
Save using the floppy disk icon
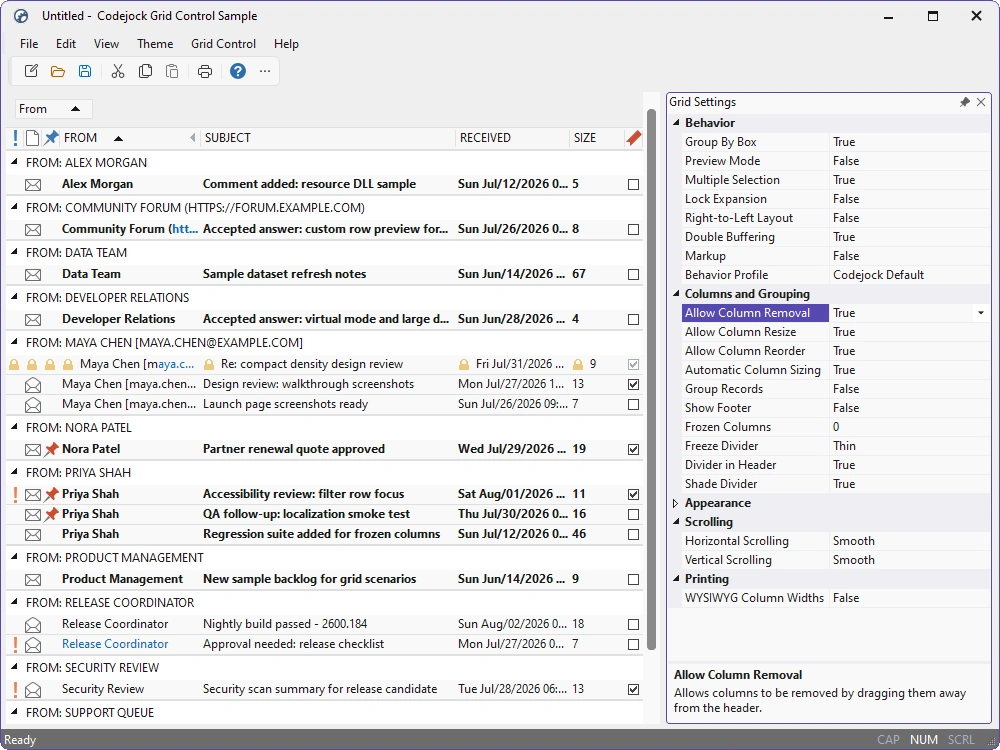pos(85,71)
